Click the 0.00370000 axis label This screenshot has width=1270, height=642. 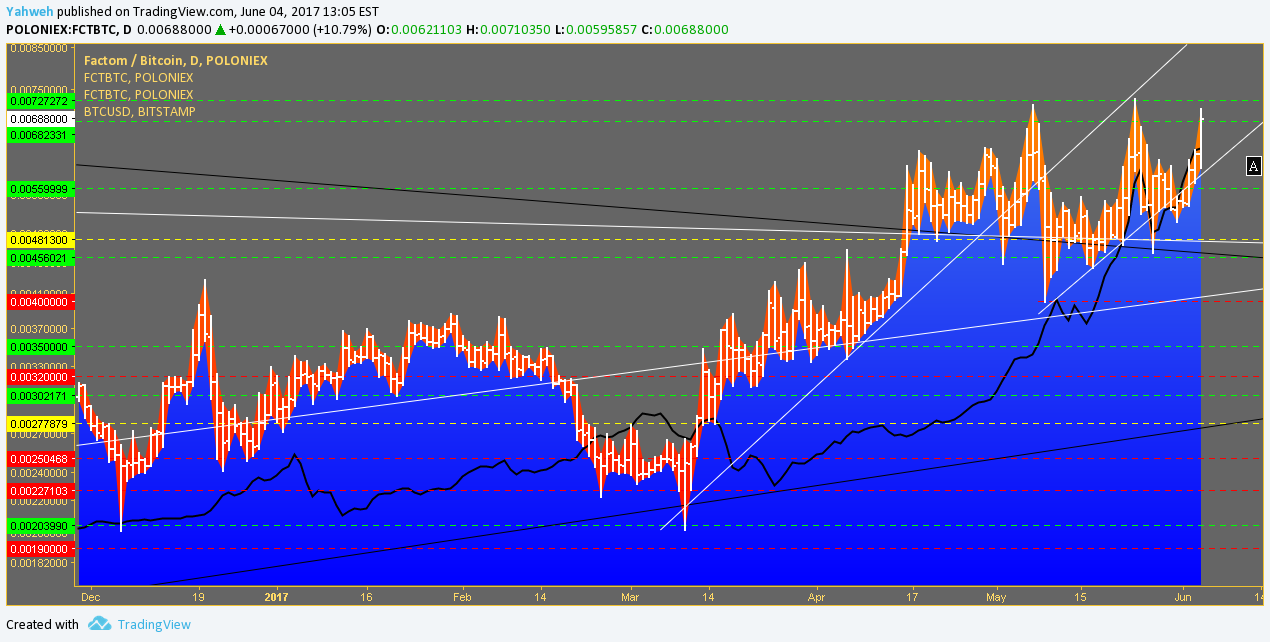(x=39, y=329)
